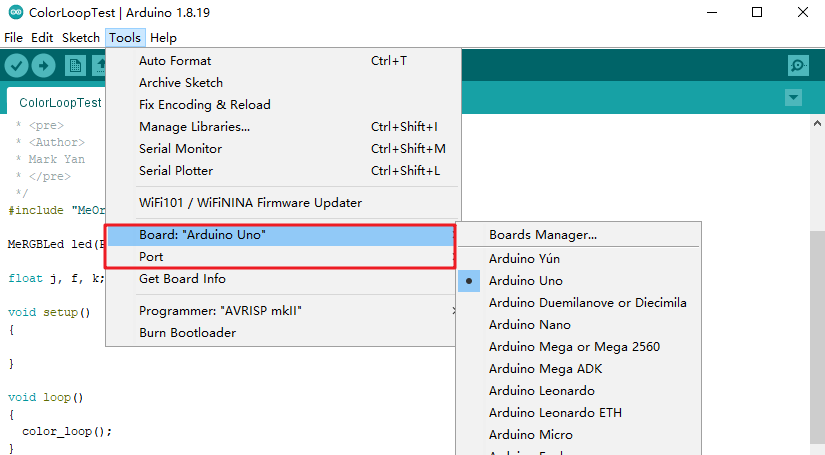825x455 pixels.
Task: Open the File menu
Action: click(13, 38)
